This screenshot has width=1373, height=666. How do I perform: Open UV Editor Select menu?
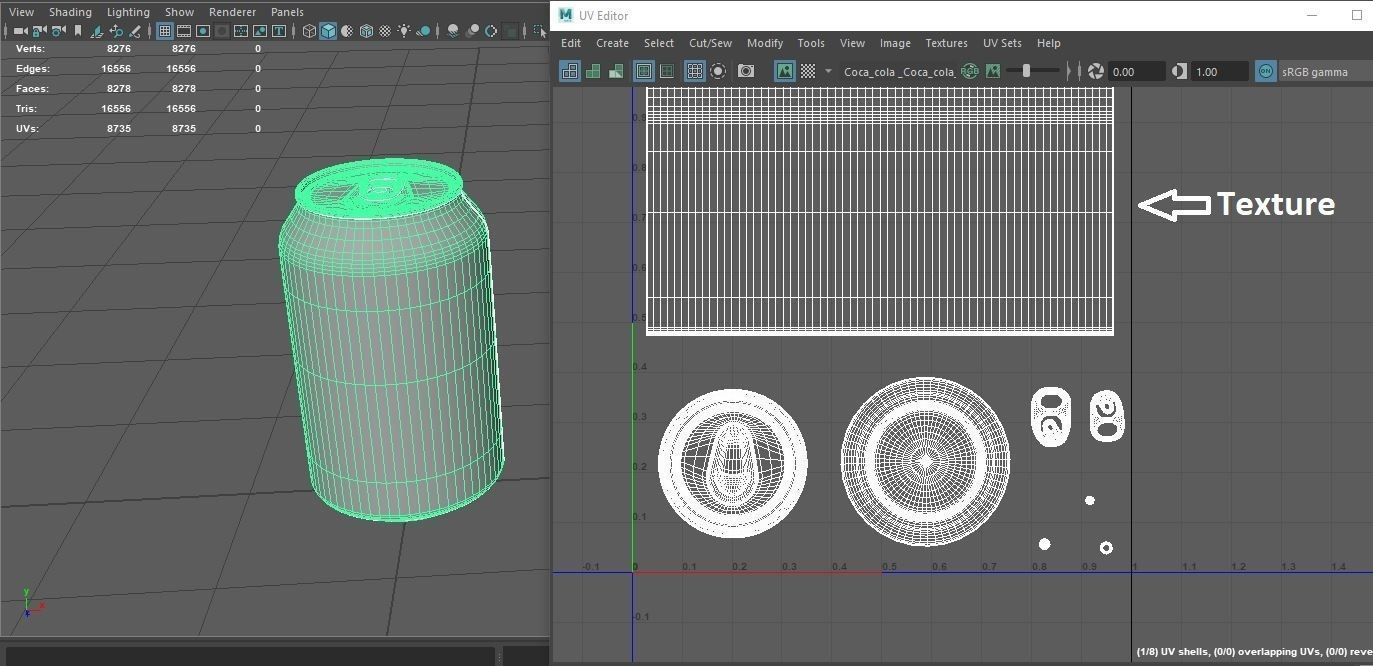point(658,43)
